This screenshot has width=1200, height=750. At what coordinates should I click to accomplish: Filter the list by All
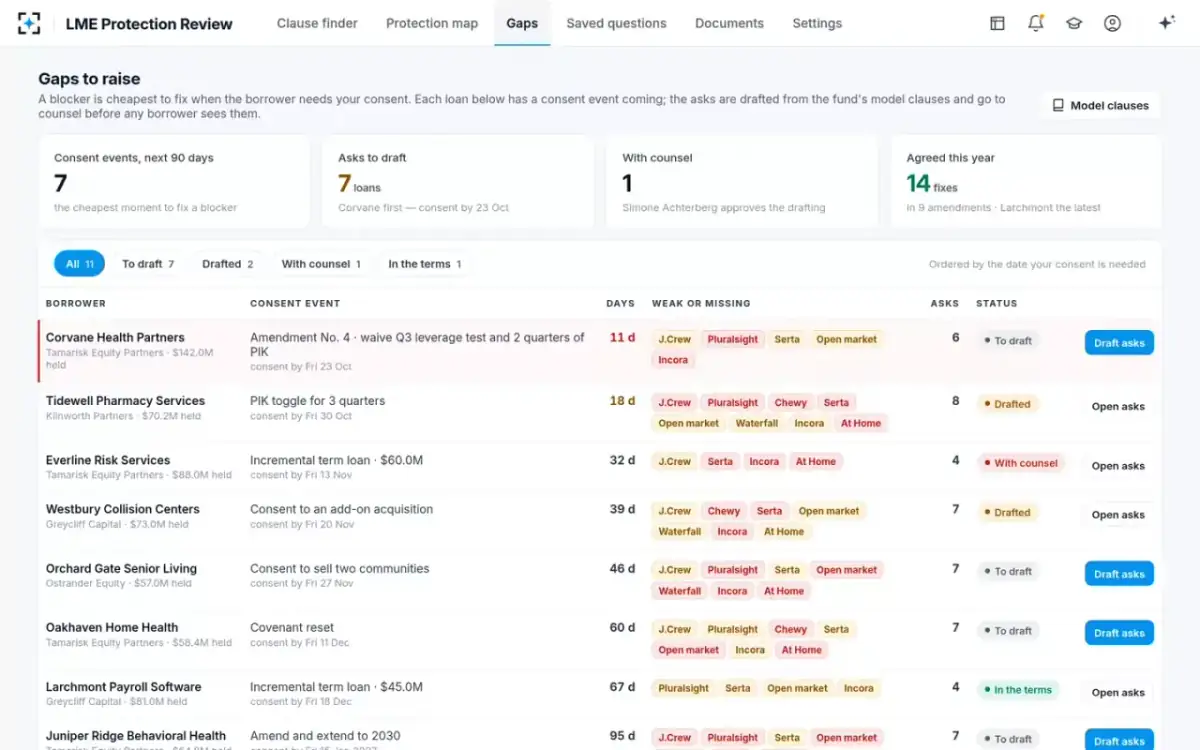pos(79,264)
